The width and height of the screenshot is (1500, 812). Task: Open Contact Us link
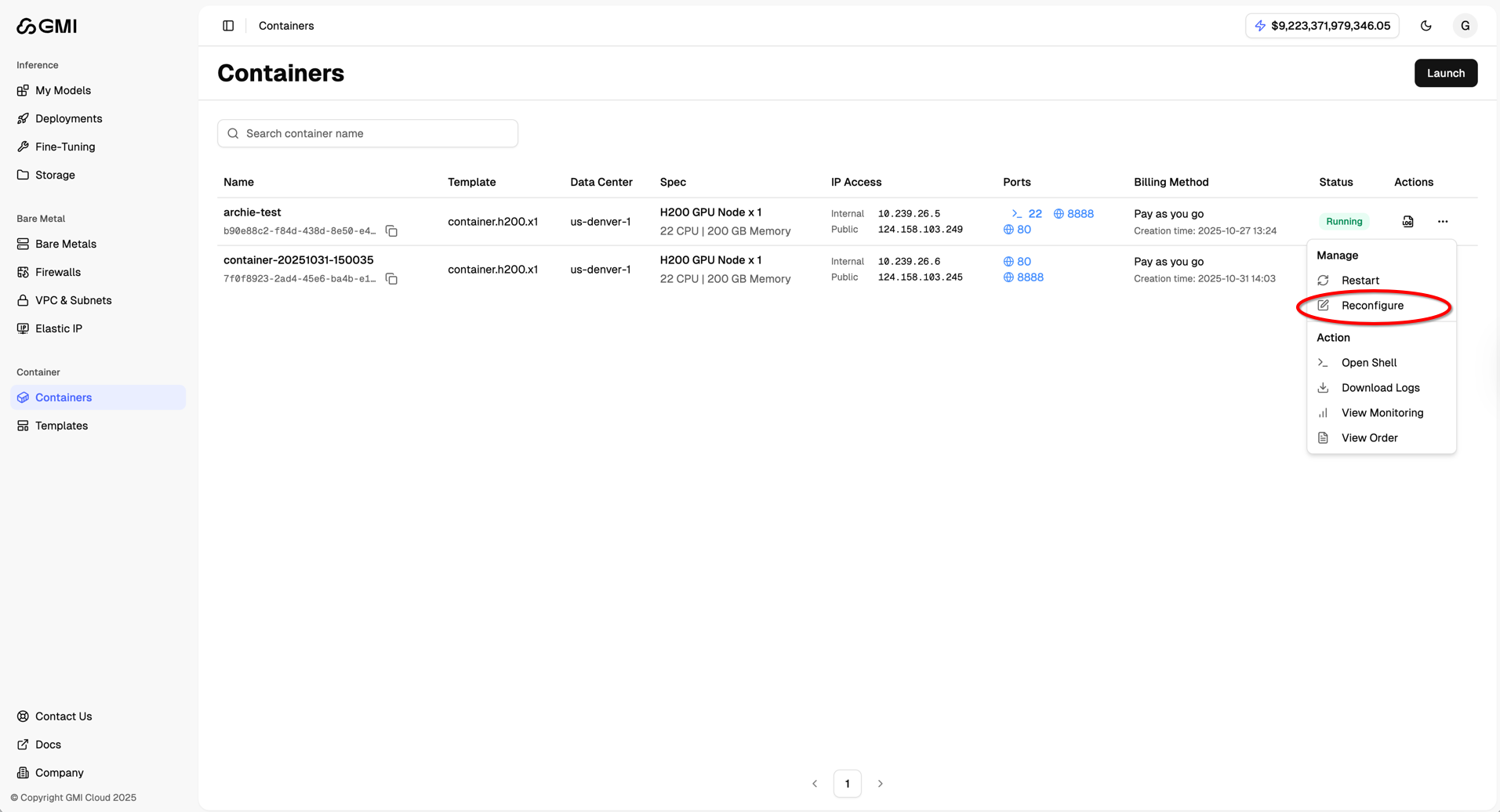coord(98,716)
